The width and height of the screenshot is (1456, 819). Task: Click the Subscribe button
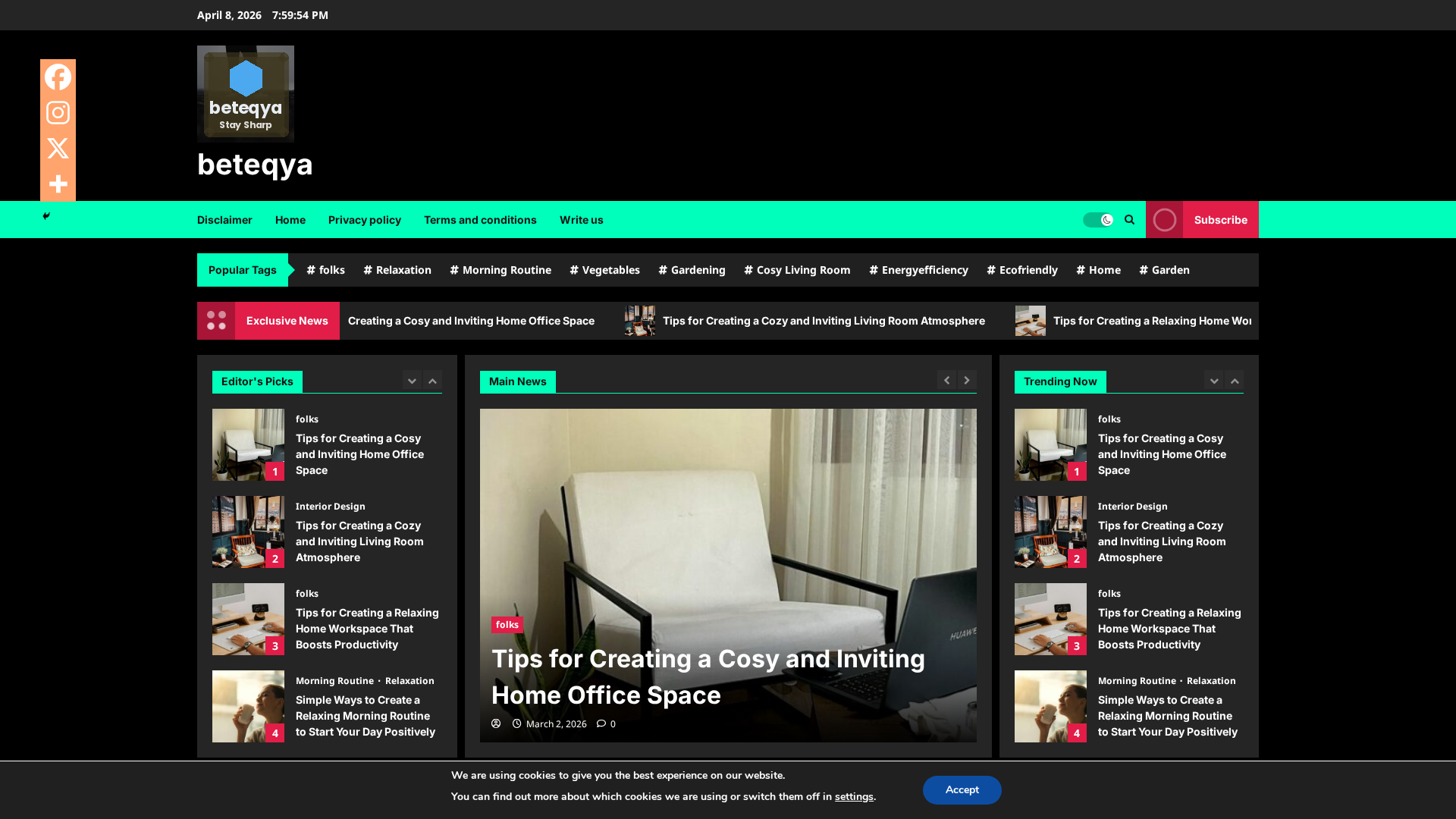(1220, 219)
